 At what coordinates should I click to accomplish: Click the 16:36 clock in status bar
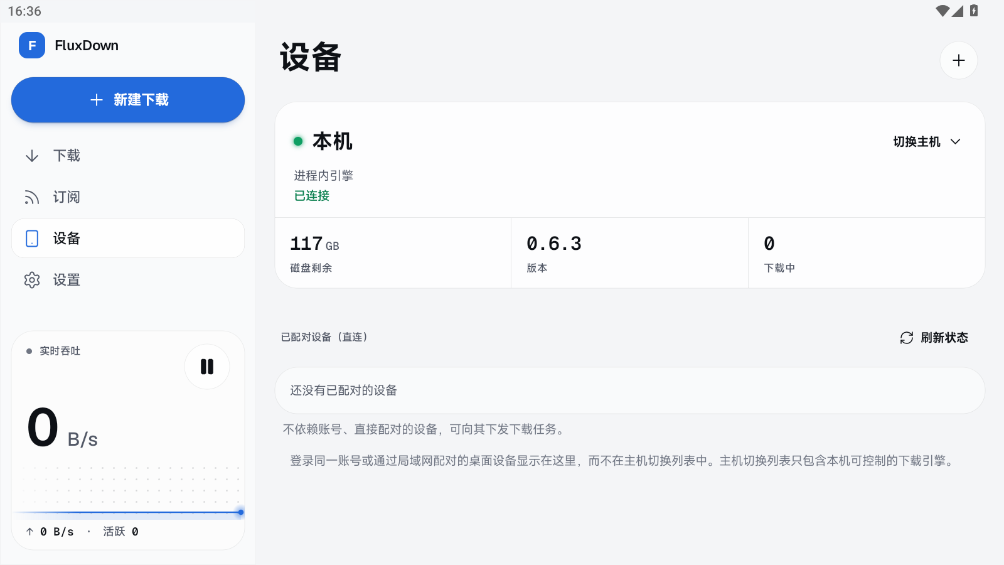coord(25,12)
